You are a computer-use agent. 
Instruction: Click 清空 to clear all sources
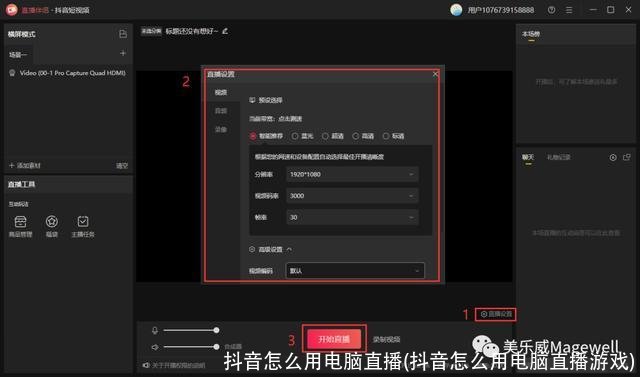(122, 166)
